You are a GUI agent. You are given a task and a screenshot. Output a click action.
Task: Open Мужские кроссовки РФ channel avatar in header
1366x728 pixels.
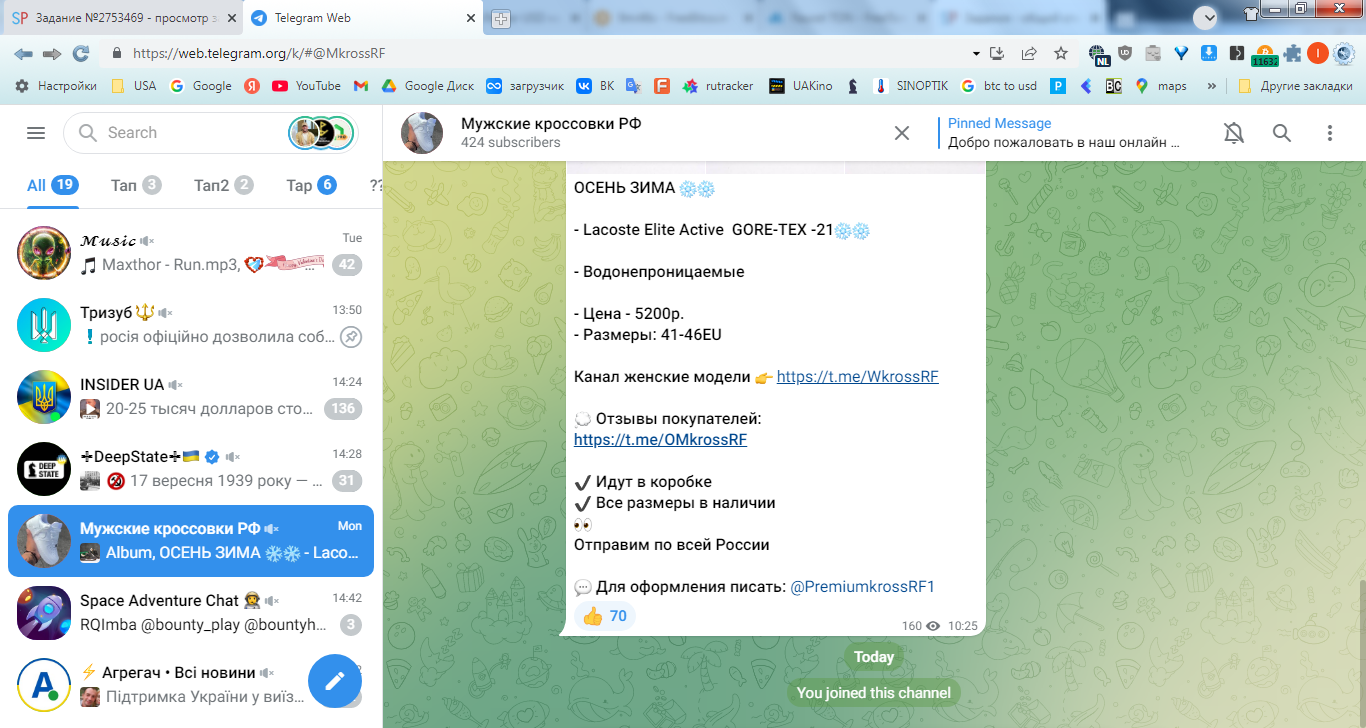[x=422, y=133]
